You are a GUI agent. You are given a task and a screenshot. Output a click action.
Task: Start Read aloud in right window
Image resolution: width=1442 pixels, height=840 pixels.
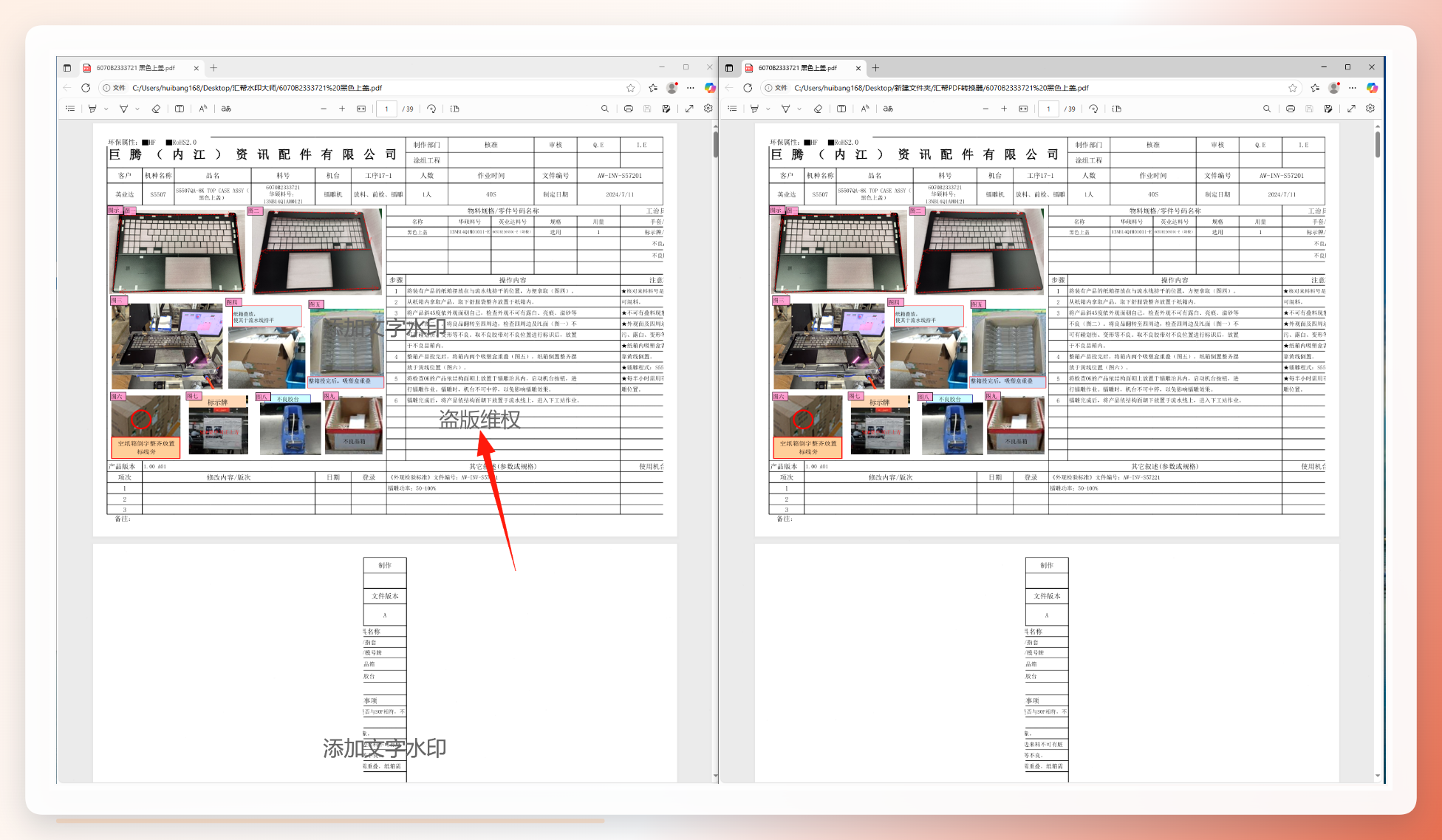pyautogui.click(x=865, y=109)
